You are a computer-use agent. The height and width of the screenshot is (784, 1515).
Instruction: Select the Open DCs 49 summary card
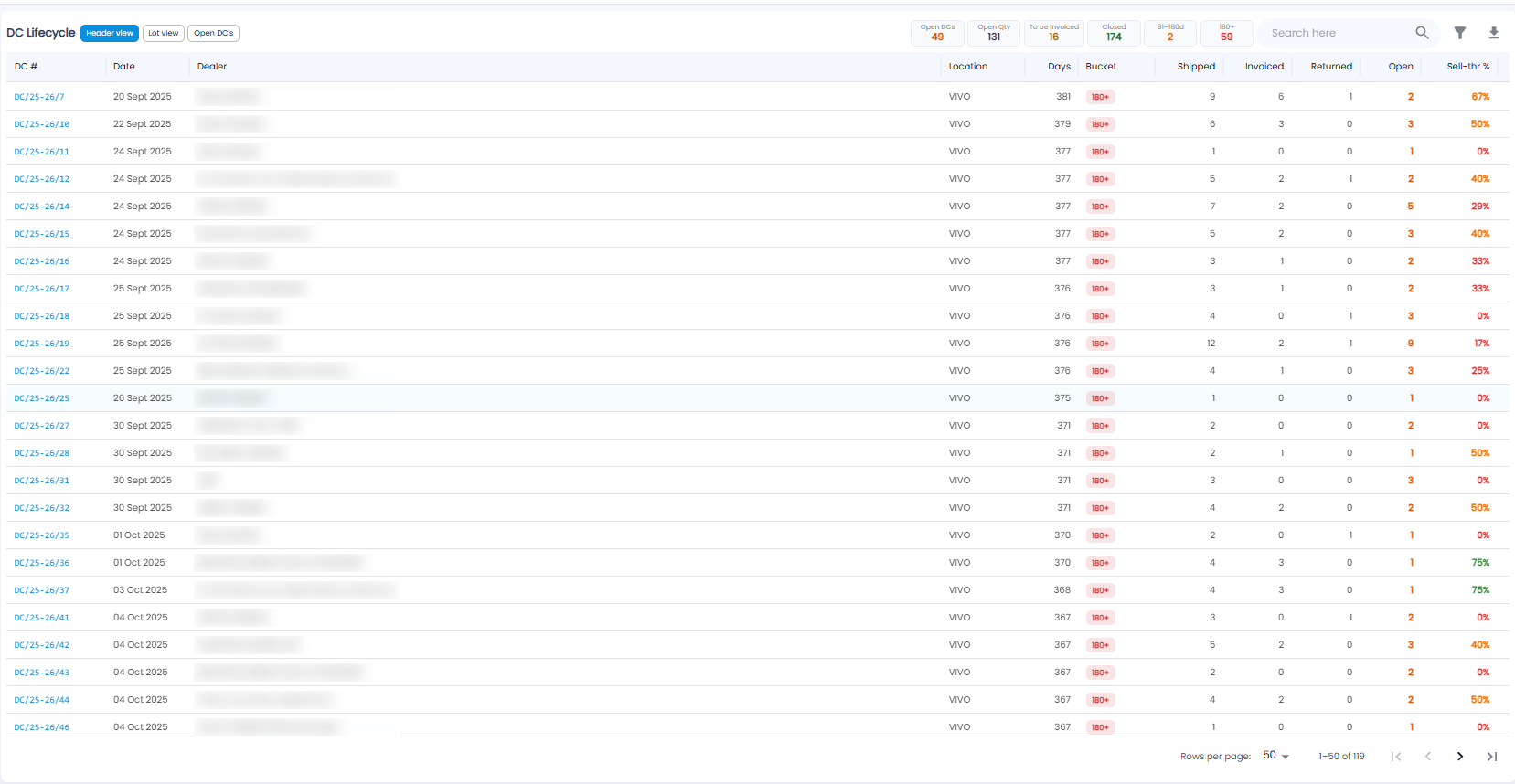(x=937, y=33)
